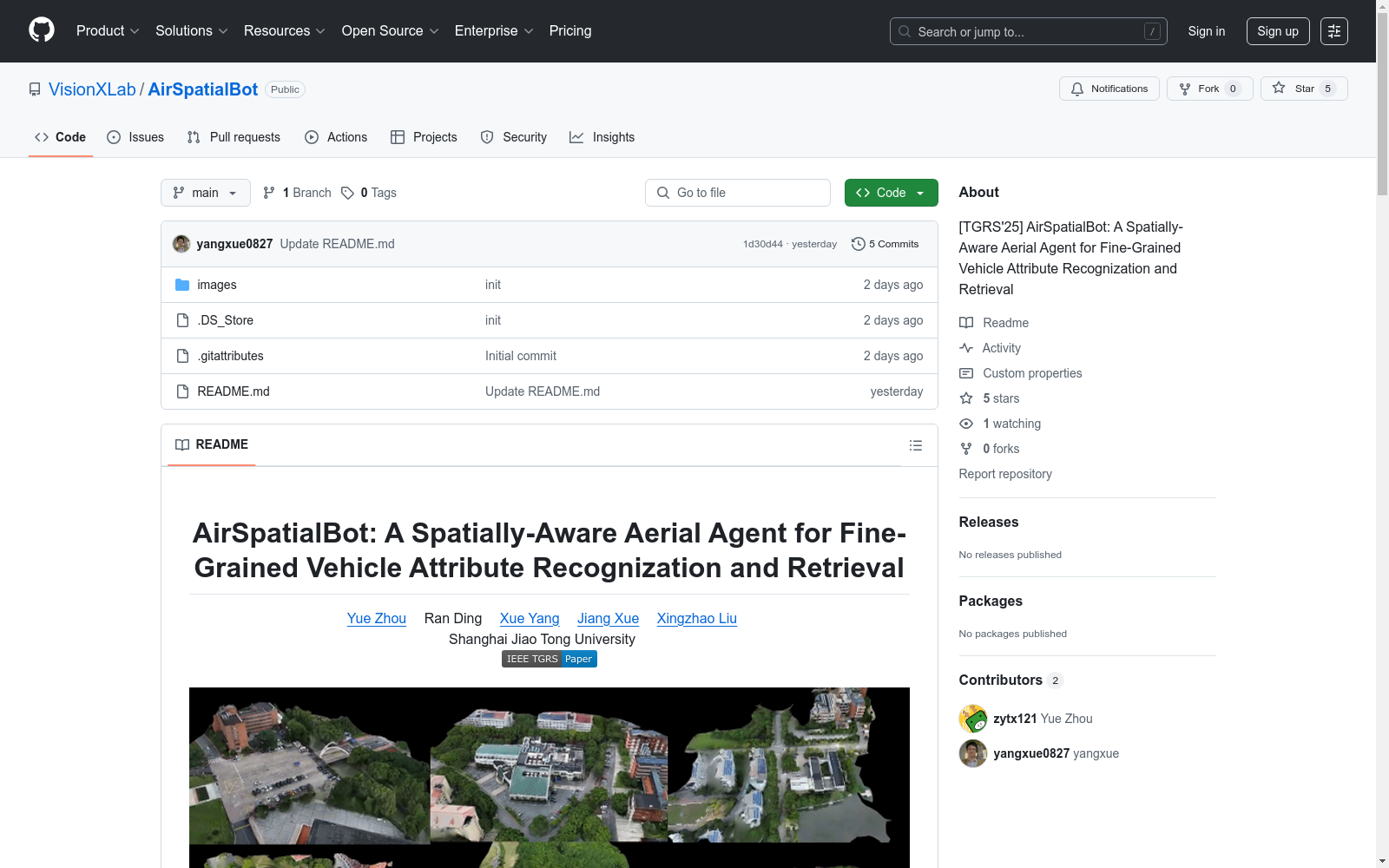Open the README.md file

pos(234,391)
